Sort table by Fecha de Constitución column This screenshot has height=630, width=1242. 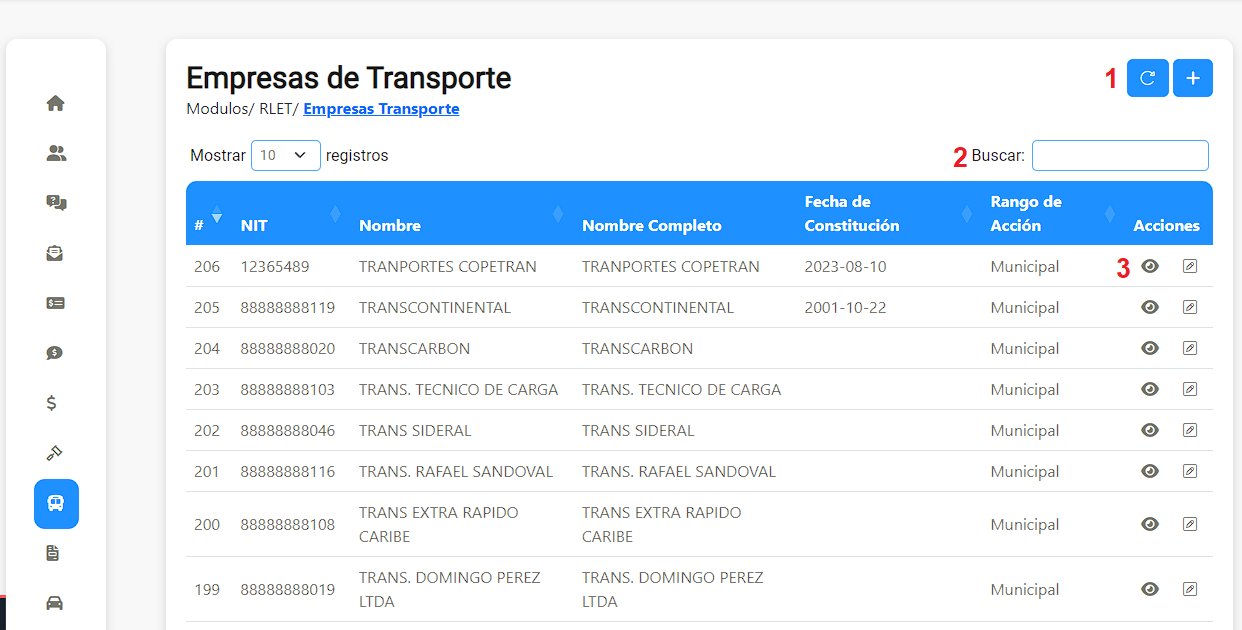click(889, 214)
